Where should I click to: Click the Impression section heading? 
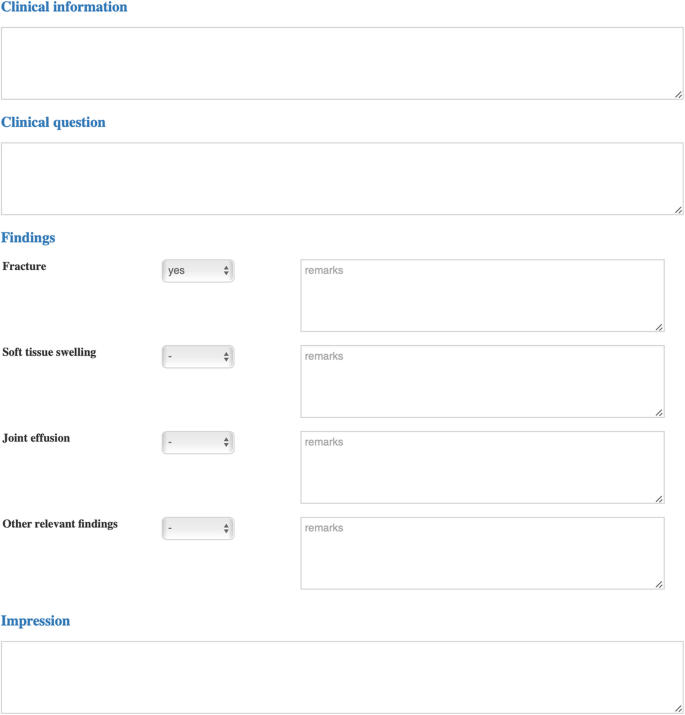[36, 621]
